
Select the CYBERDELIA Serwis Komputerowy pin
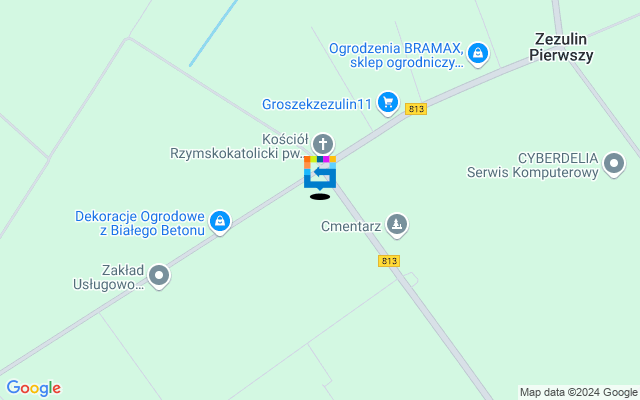[614, 164]
